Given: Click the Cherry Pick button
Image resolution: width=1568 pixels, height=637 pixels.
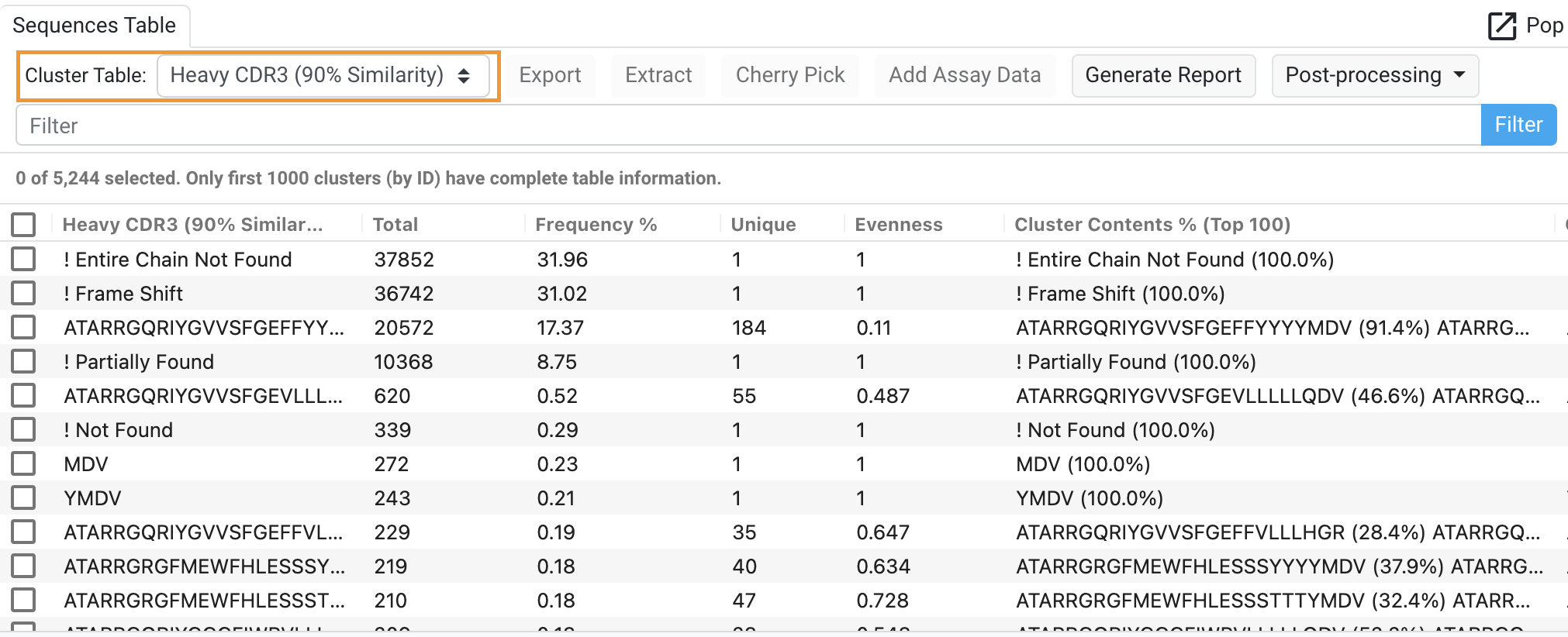Looking at the screenshot, I should coord(790,75).
